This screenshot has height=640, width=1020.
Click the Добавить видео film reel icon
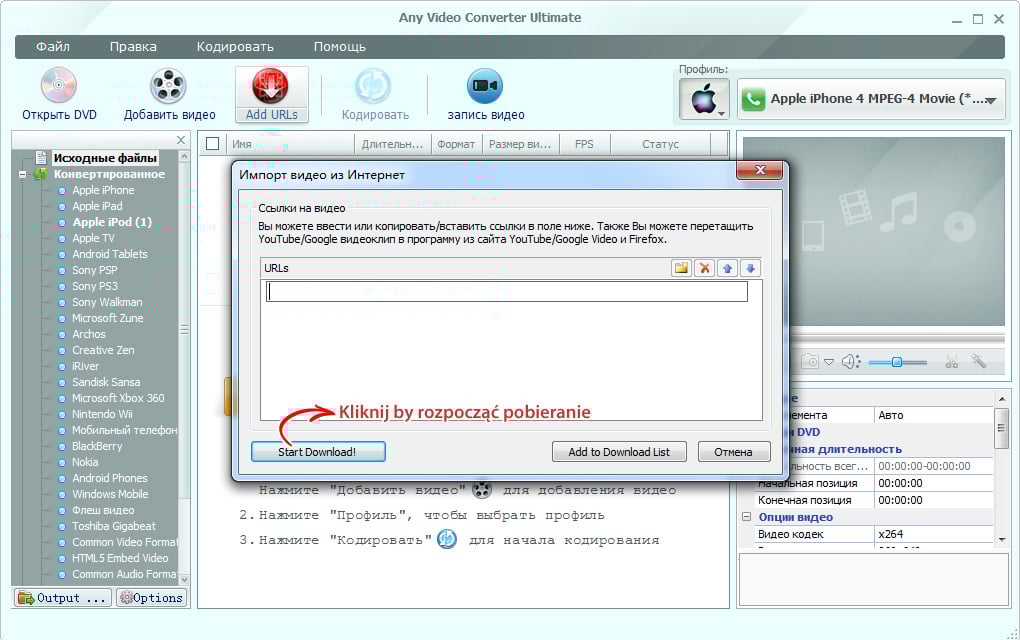click(x=168, y=86)
